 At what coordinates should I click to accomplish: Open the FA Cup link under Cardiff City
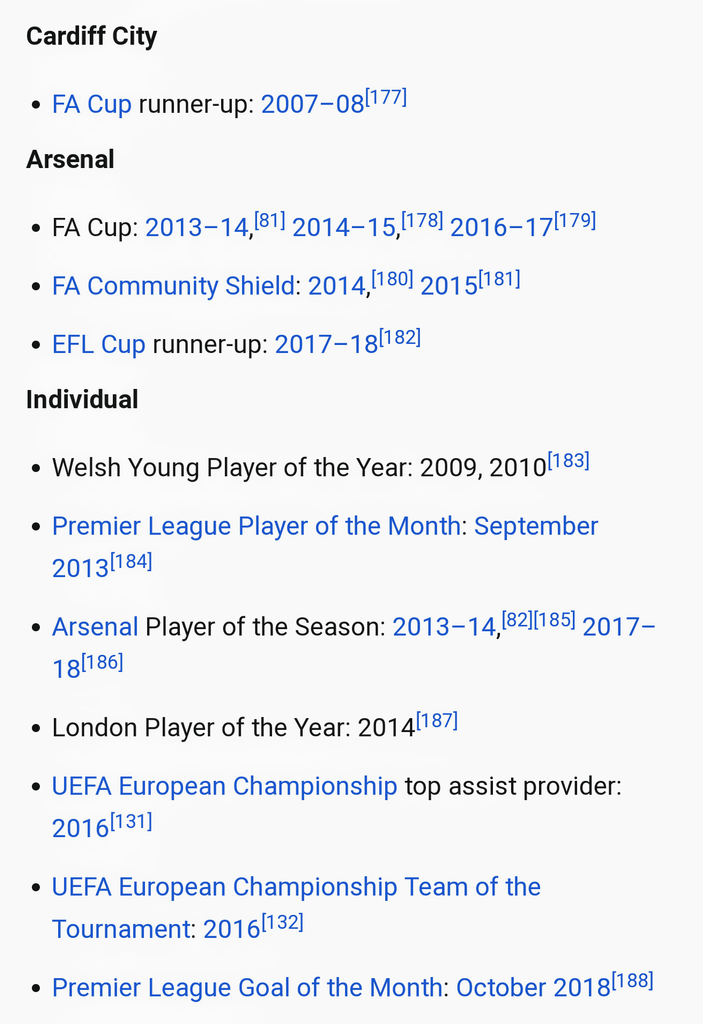[x=91, y=105]
